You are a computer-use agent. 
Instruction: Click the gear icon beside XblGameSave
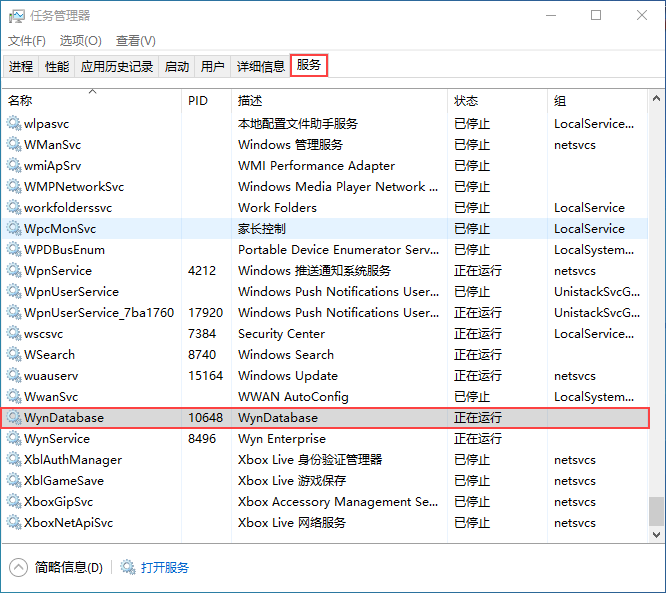click(14, 480)
